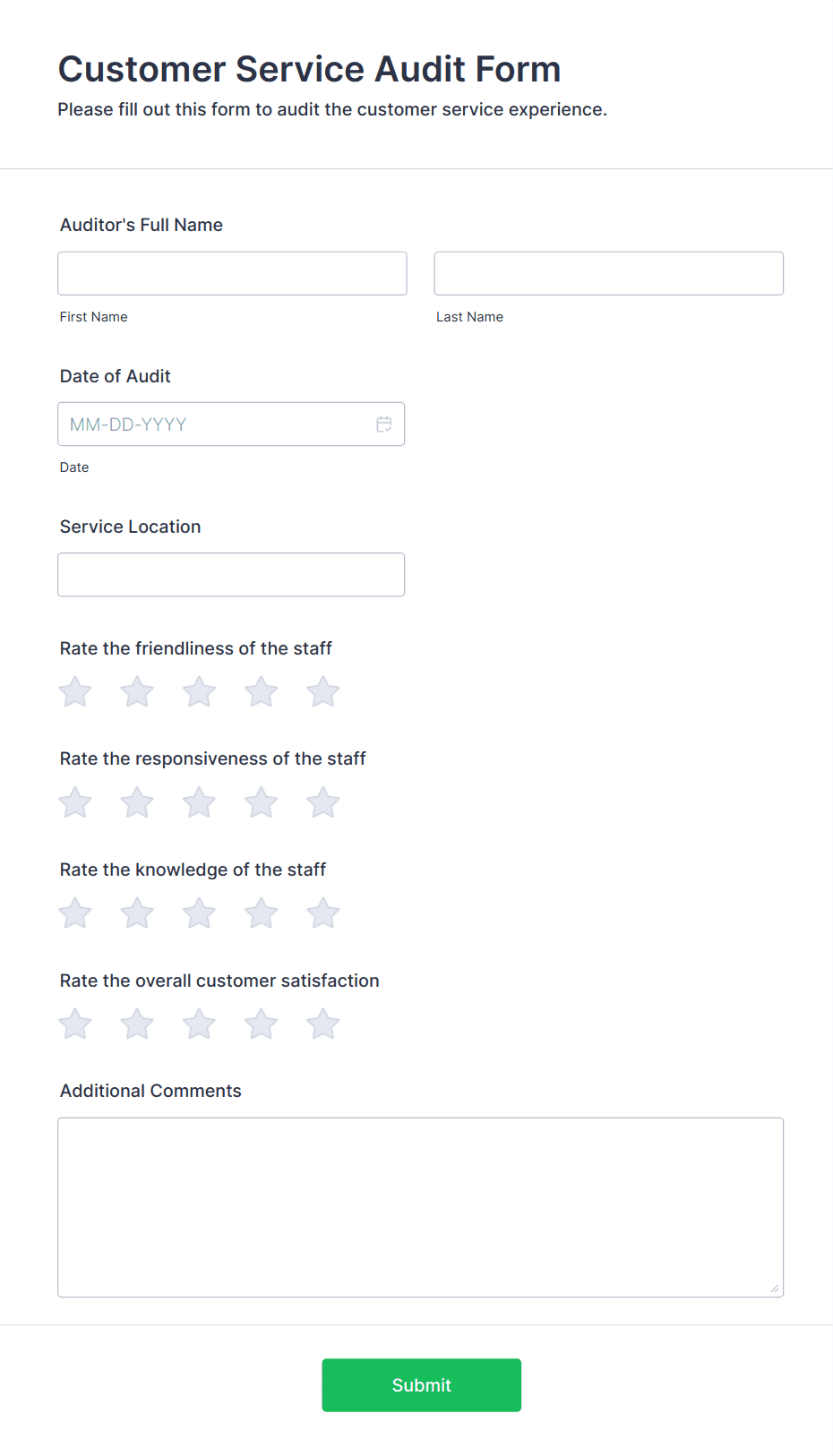Select the second star for staff knowledge
Image resolution: width=833 pixels, height=1456 pixels.
pos(136,912)
